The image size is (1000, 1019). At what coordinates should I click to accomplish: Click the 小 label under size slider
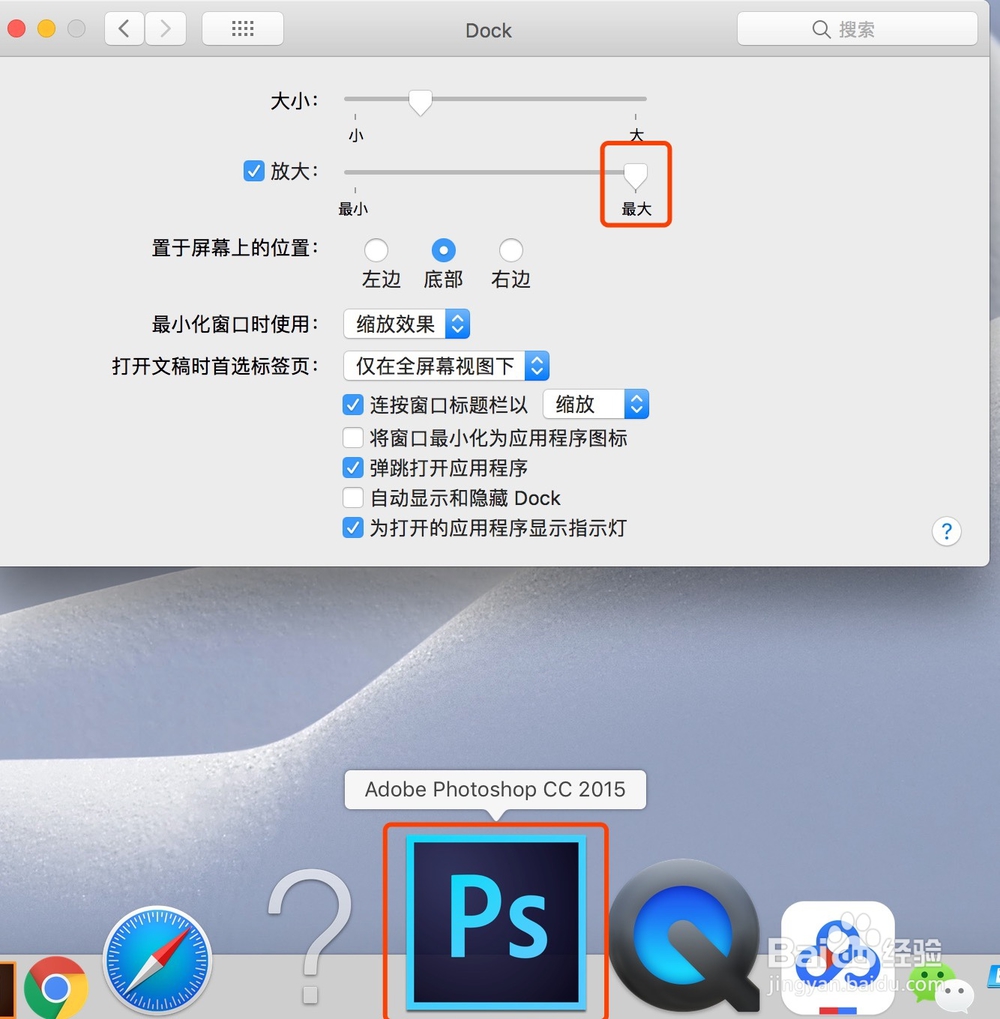pyautogui.click(x=355, y=135)
